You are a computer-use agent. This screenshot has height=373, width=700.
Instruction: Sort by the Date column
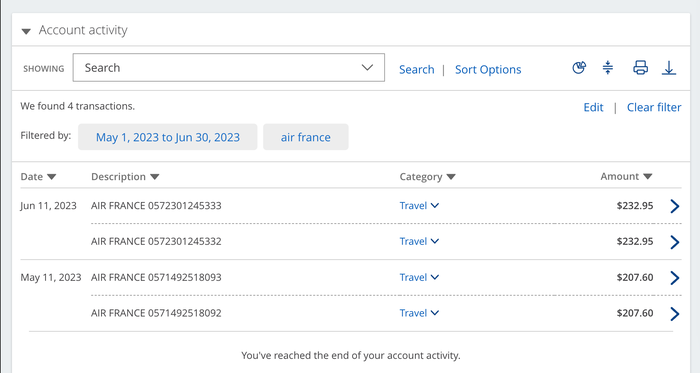point(38,177)
